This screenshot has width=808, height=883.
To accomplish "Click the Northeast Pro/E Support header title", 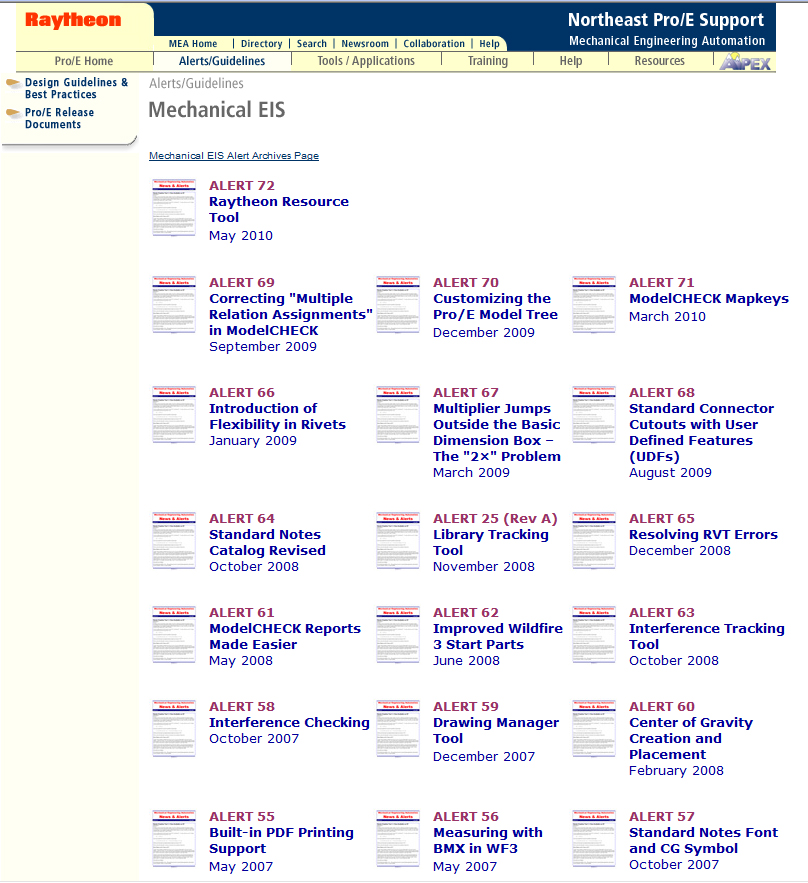I will coord(666,20).
